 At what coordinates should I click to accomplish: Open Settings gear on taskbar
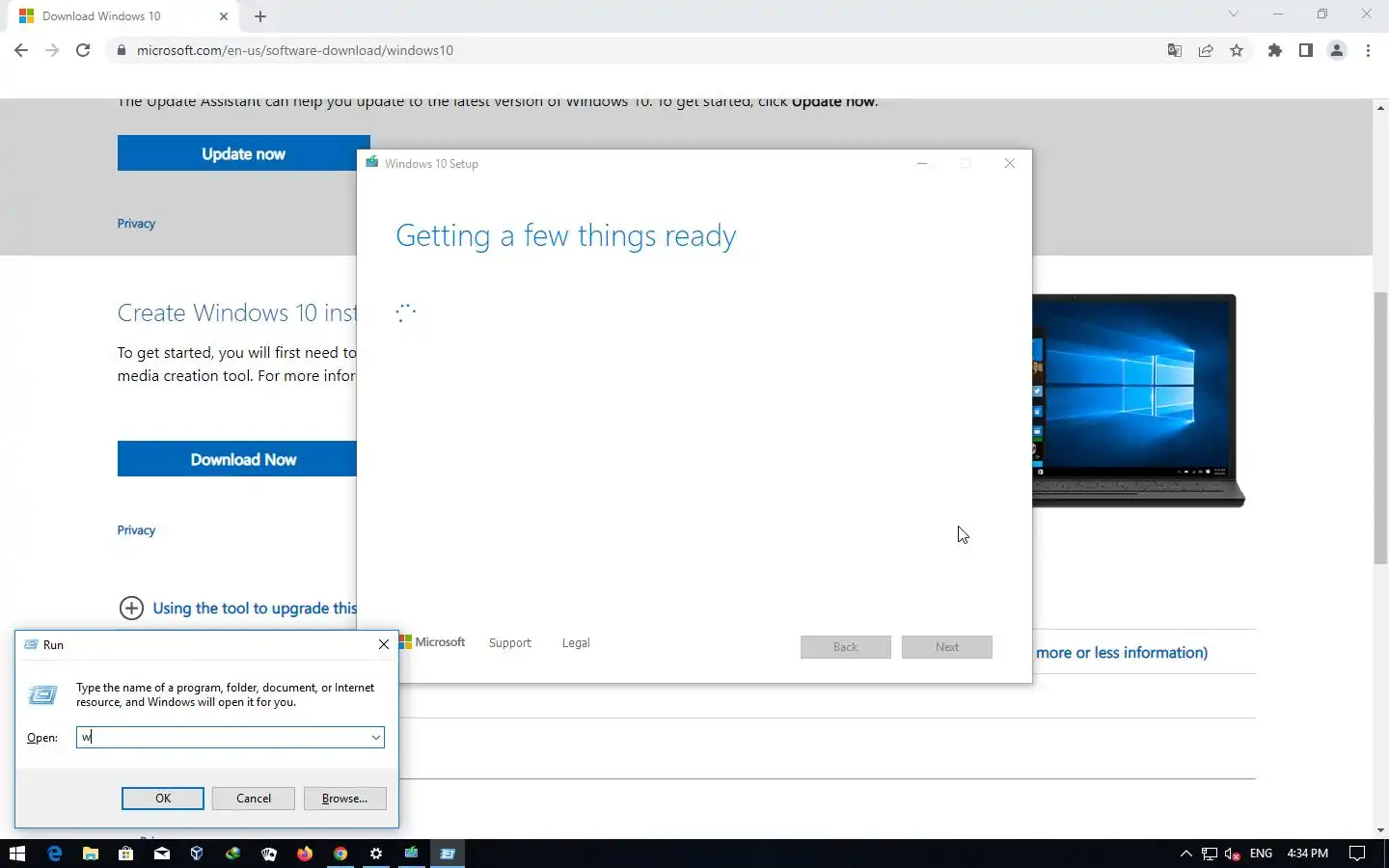click(375, 854)
